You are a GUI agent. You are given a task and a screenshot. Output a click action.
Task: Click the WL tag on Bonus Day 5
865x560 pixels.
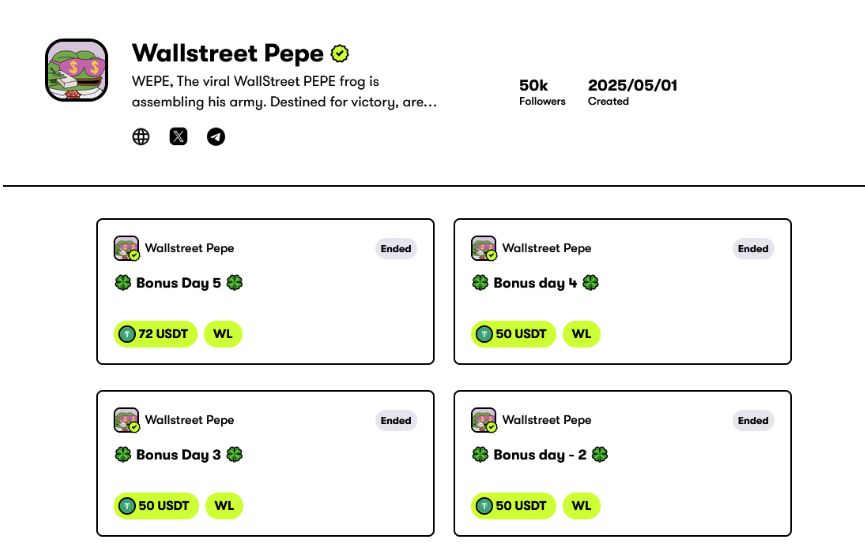point(223,334)
